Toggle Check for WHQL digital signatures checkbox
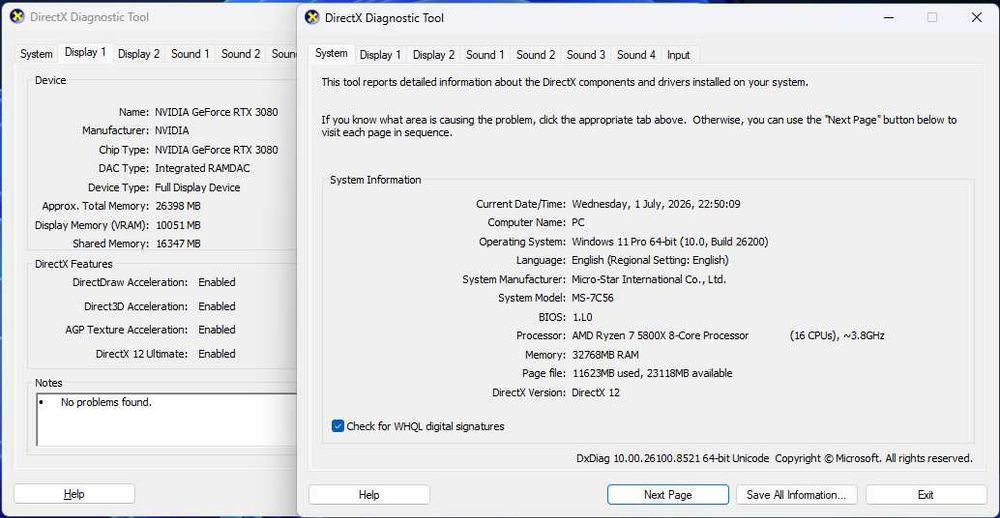Viewport: 1000px width, 518px height. [338, 426]
